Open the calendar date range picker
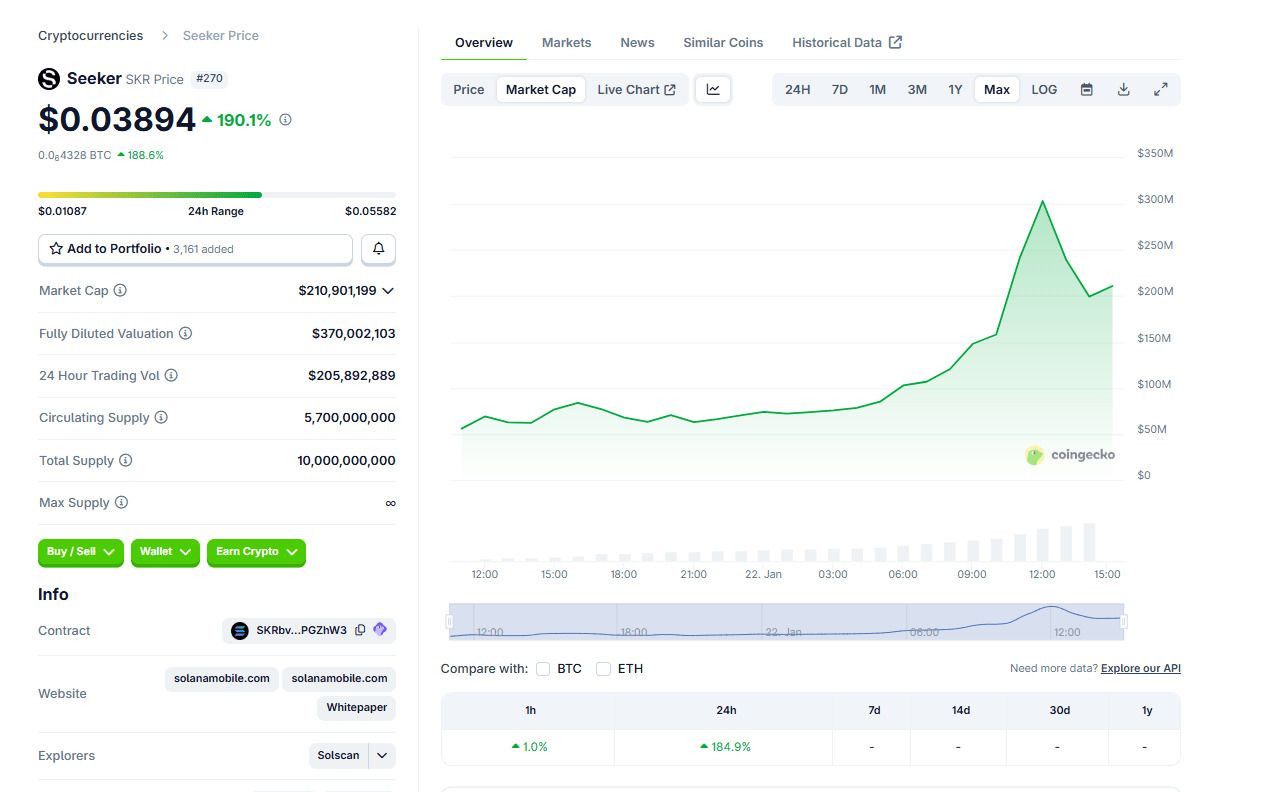Screen dimensions: 1268x792 pyautogui.click(x=1087, y=89)
